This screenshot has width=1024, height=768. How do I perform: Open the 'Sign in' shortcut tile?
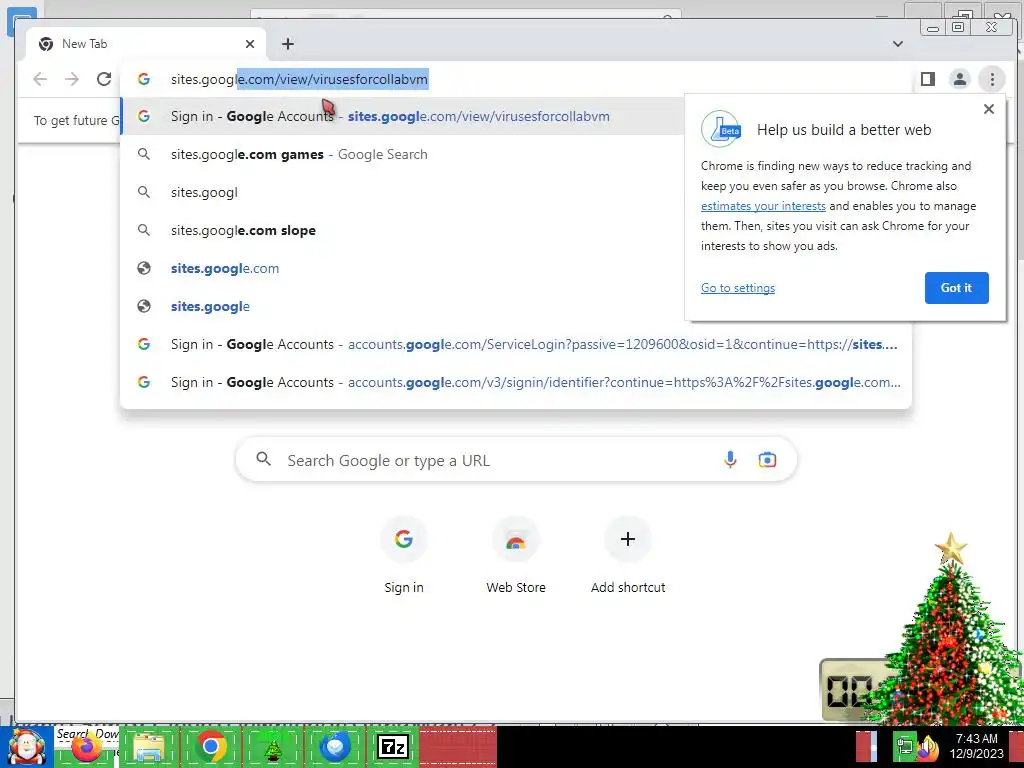[x=404, y=555]
